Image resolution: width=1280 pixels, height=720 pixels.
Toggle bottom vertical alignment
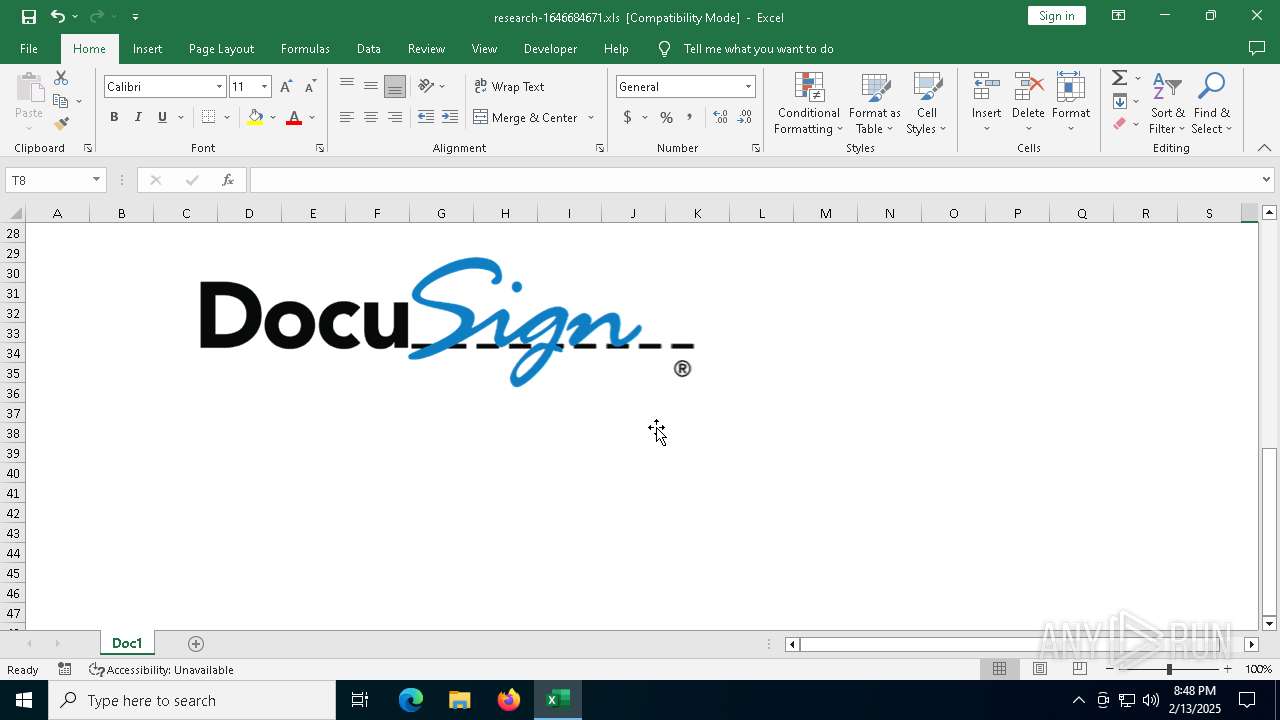click(x=395, y=86)
